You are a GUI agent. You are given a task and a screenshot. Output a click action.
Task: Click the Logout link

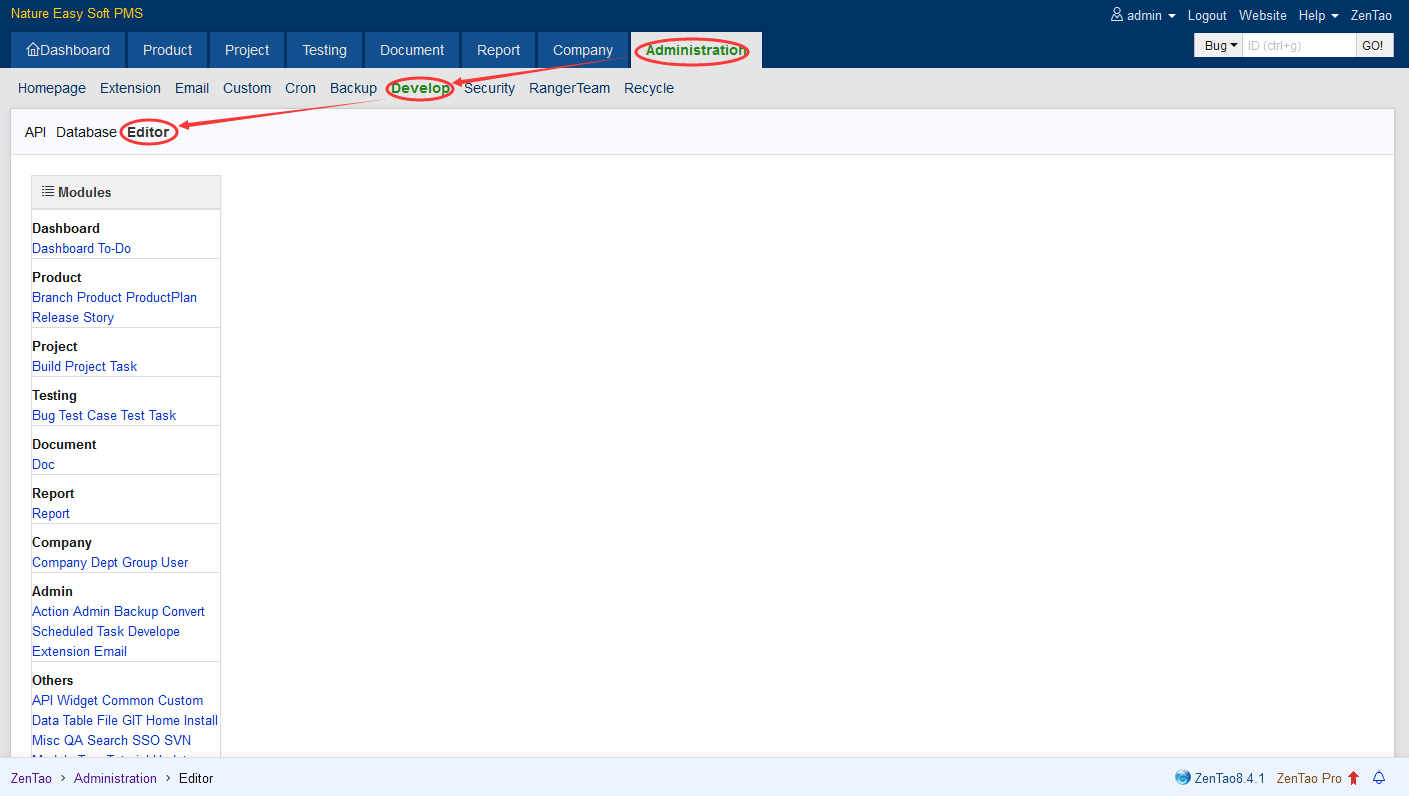[x=1207, y=15]
